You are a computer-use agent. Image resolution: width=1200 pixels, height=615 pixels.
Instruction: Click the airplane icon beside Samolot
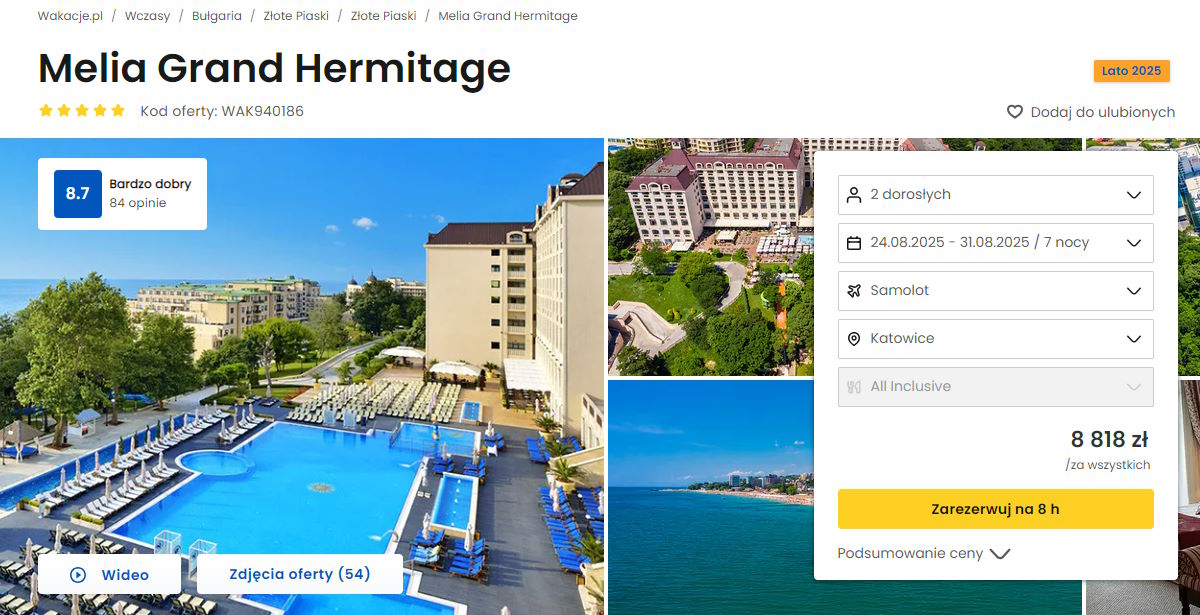point(853,291)
